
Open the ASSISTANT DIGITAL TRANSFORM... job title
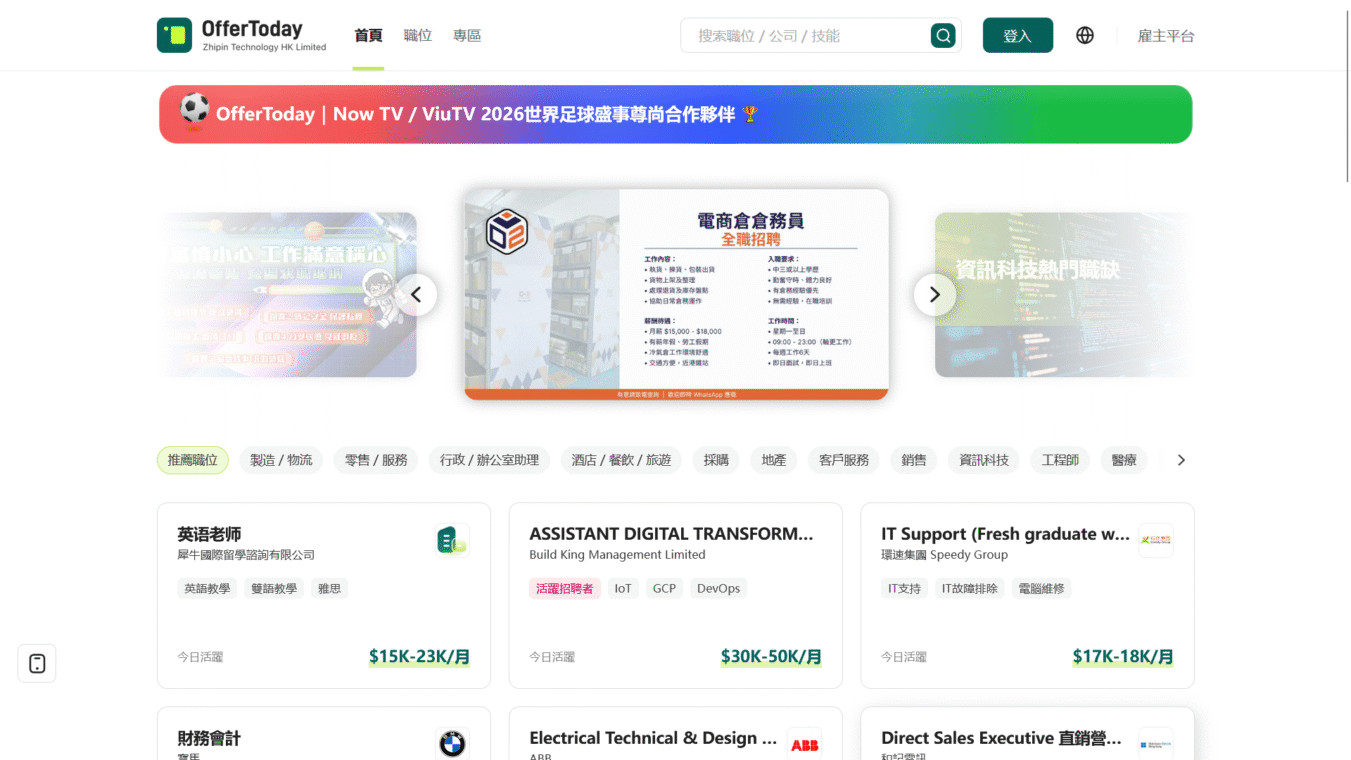tap(671, 534)
